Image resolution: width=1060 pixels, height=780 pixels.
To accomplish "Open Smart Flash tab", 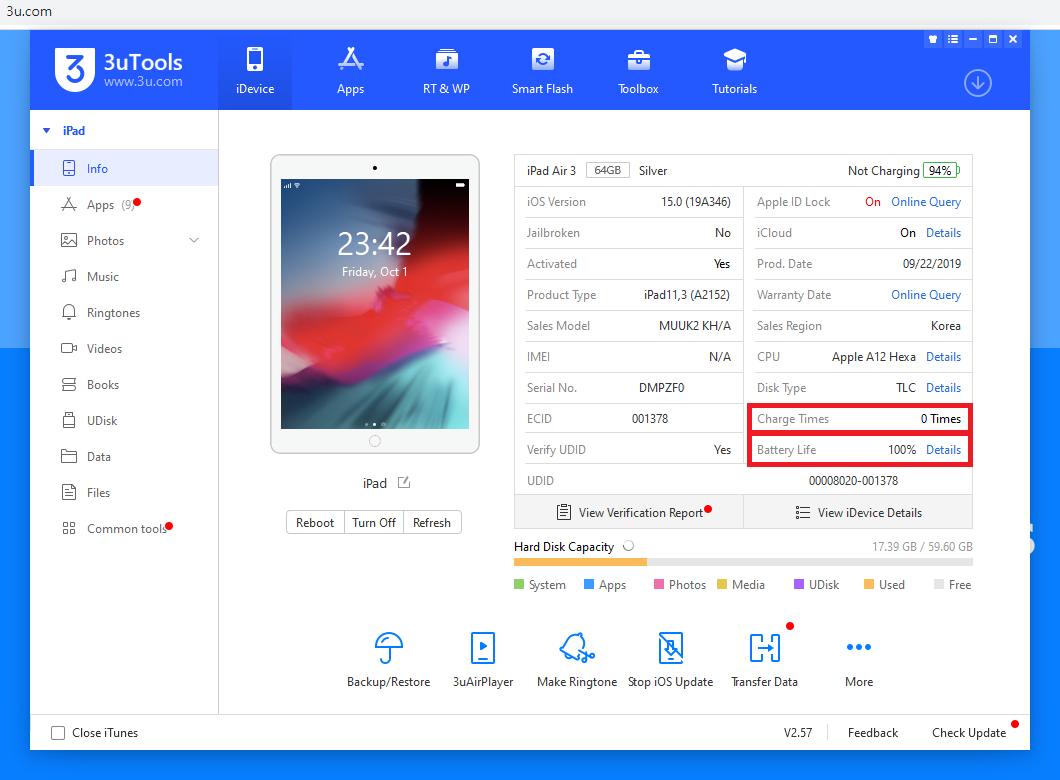I will [542, 70].
